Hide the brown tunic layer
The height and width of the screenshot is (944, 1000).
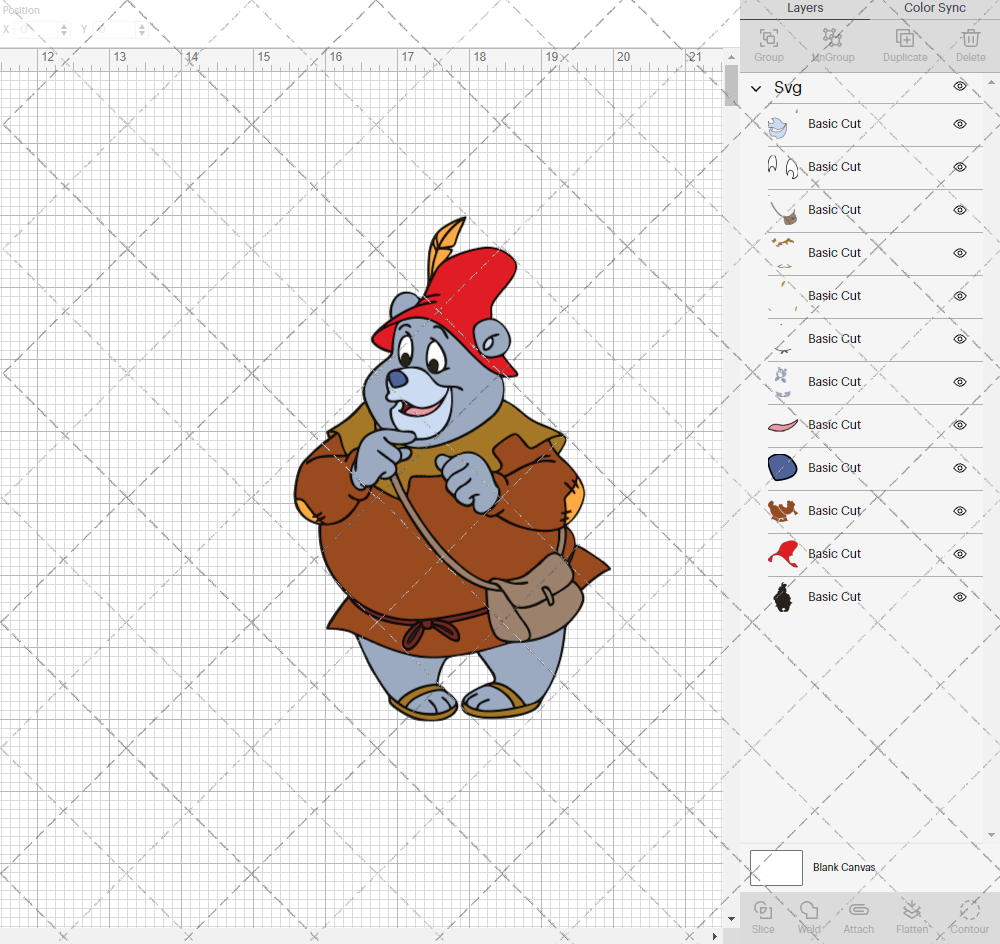click(960, 511)
